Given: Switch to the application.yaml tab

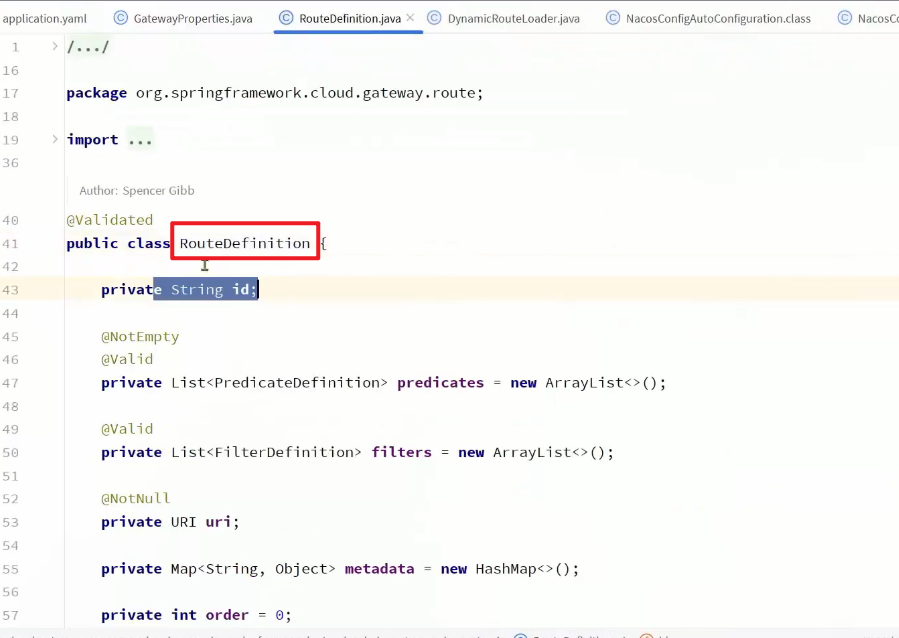Looking at the screenshot, I should coord(45,18).
